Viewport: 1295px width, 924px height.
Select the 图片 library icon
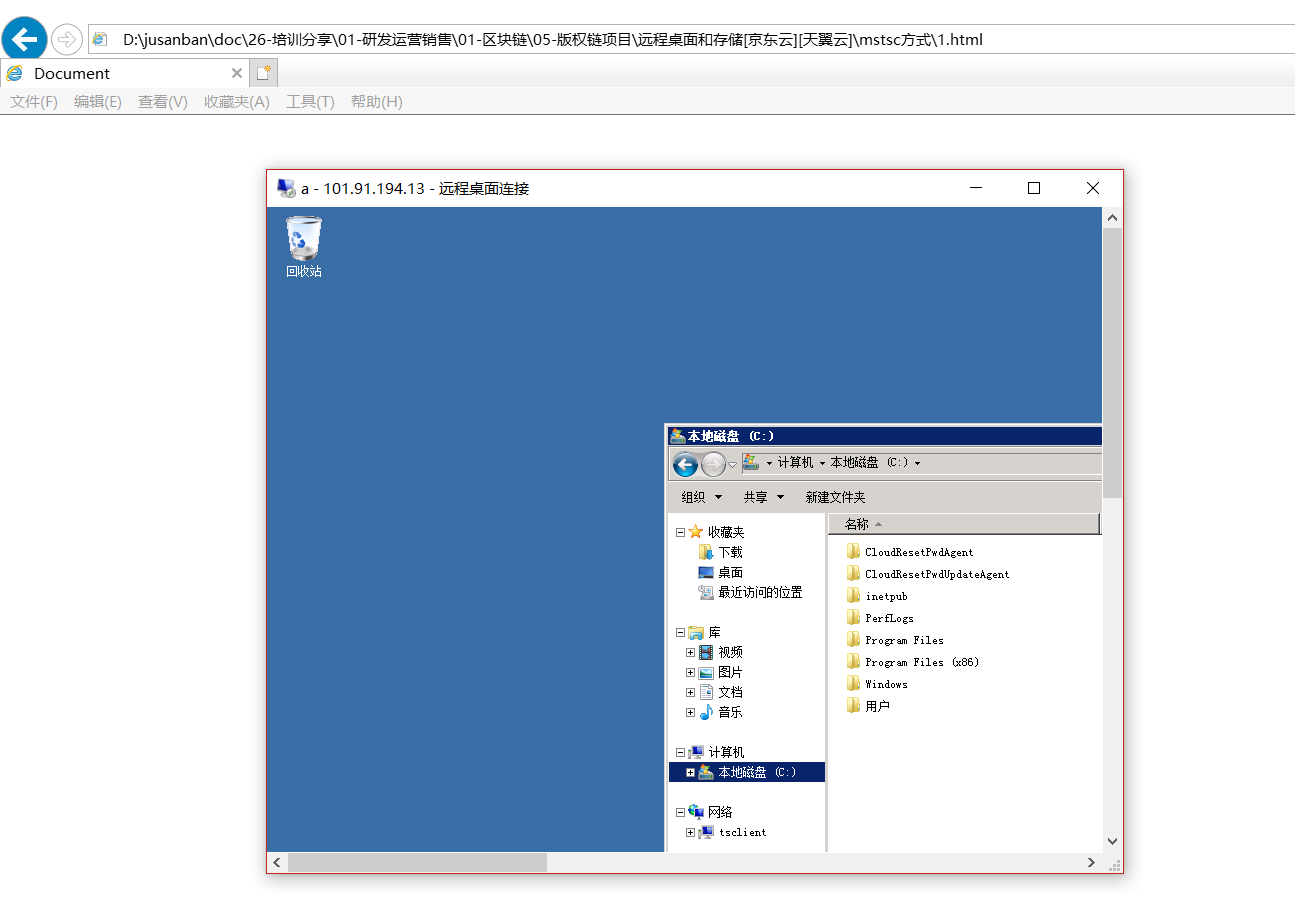(x=706, y=672)
